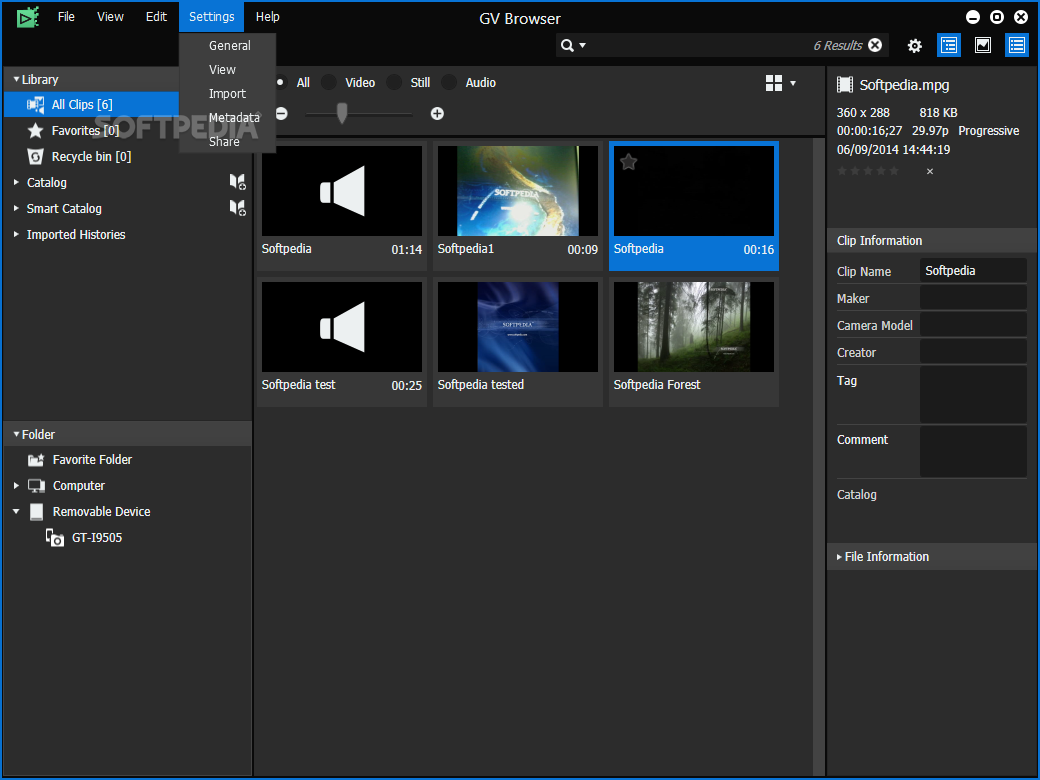Click the film strip icon beside Softpedia.mpg
Viewport: 1040px width, 780px height.
845,85
